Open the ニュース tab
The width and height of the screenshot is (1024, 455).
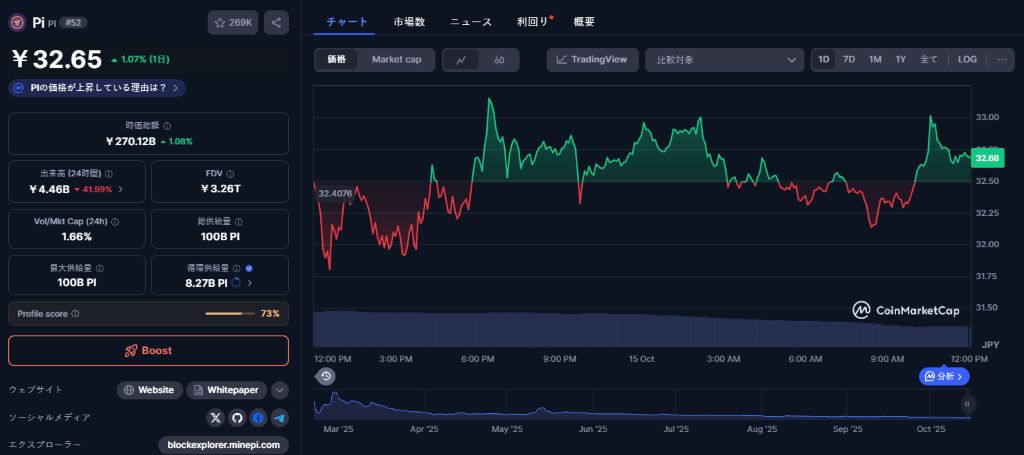tap(470, 21)
